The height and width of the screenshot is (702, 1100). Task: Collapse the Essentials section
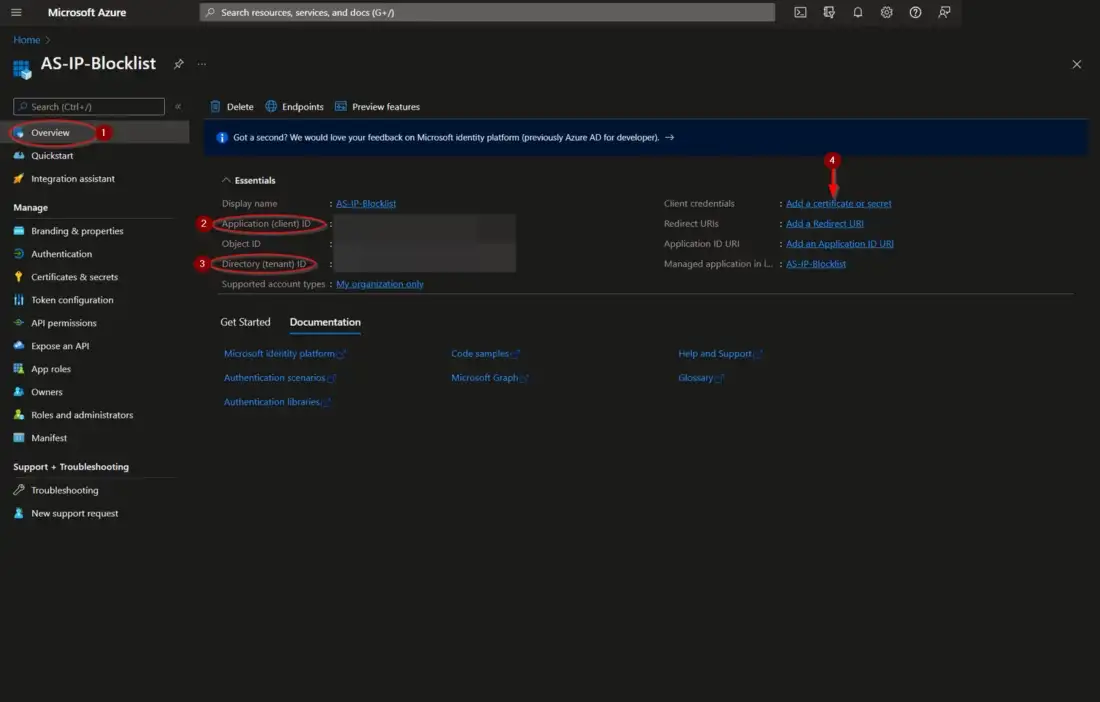pos(226,180)
